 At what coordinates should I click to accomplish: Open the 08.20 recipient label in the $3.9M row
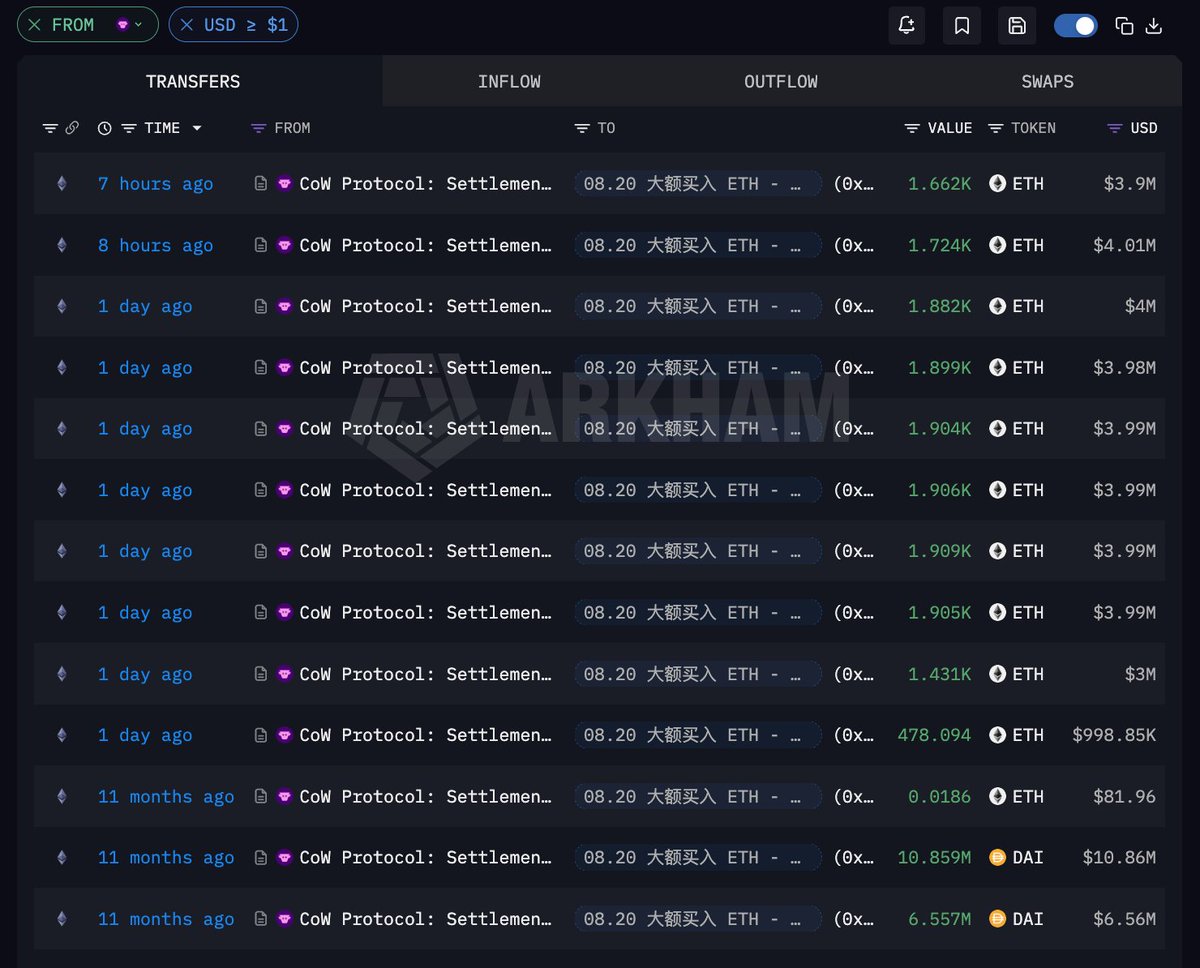(x=698, y=184)
